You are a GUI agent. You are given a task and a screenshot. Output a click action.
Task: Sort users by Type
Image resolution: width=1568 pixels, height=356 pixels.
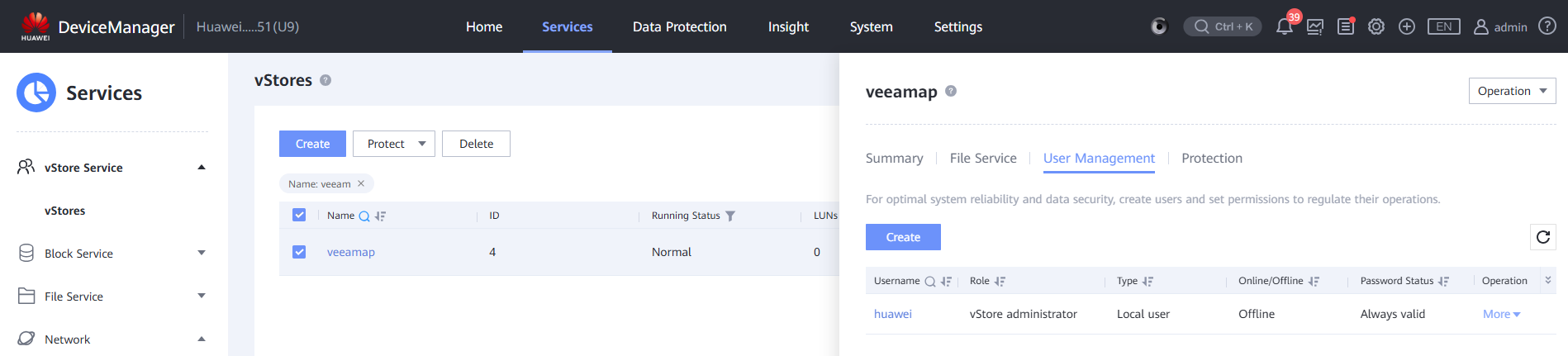coord(1148,282)
